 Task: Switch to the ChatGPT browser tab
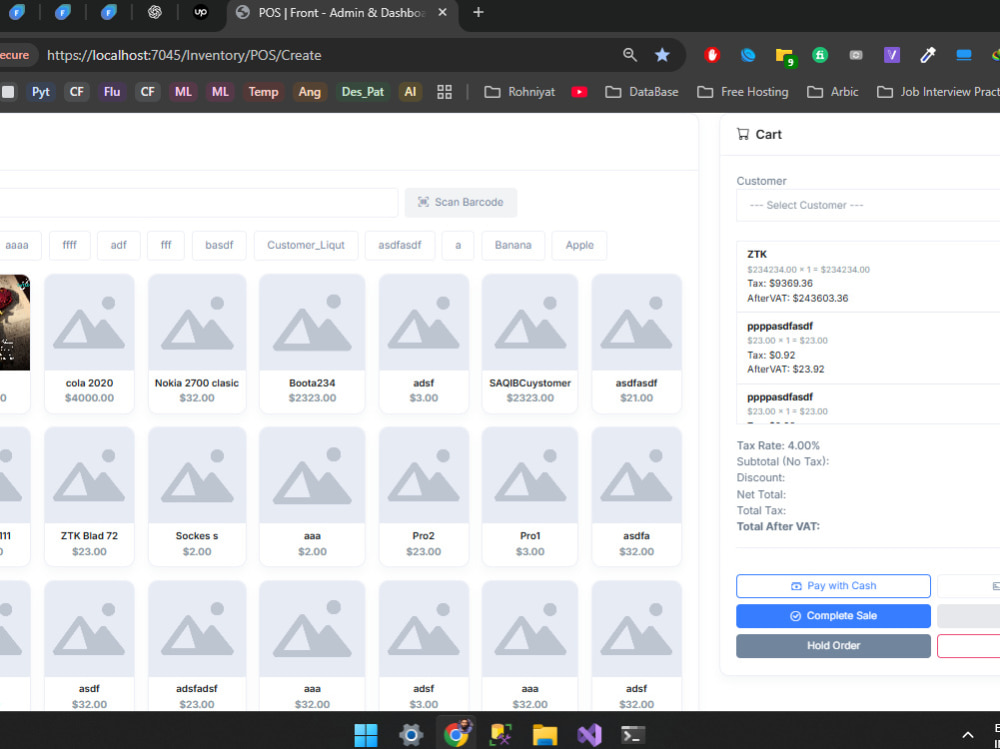pos(154,12)
